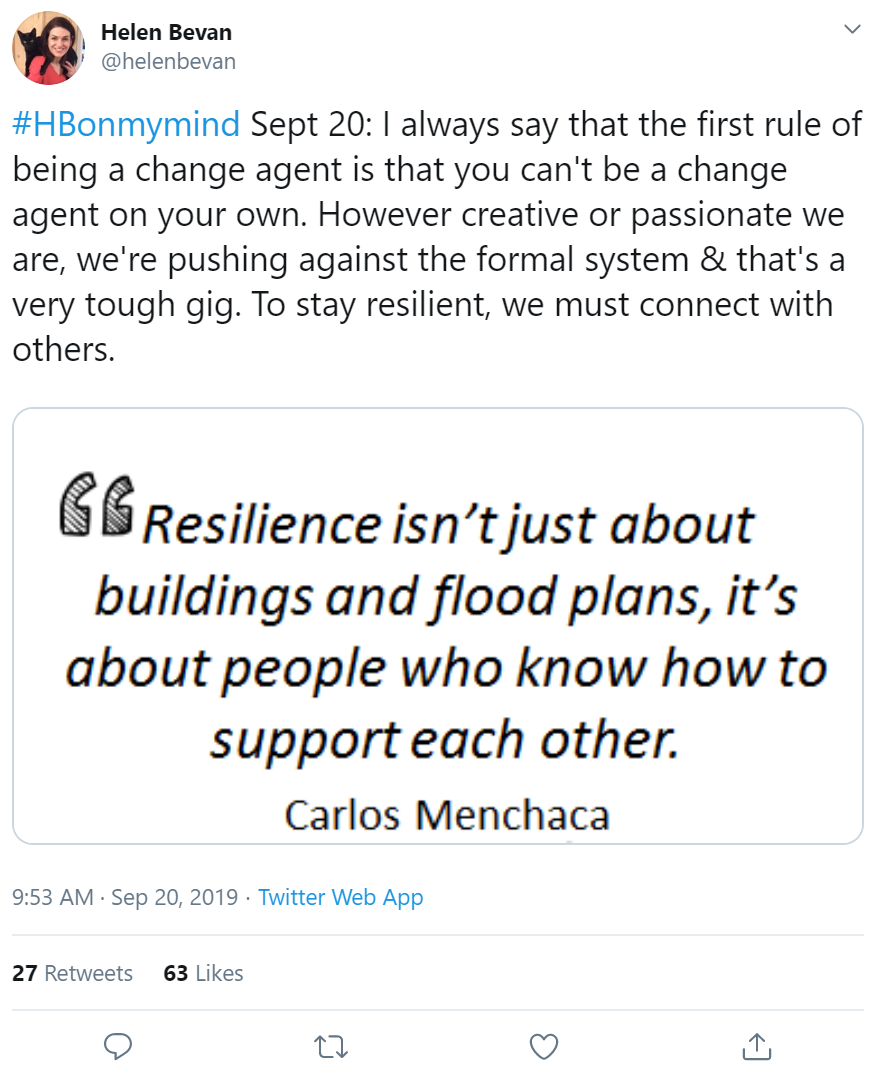View the list of 63 Likes
This screenshot has width=881, height=1074.
203,973
